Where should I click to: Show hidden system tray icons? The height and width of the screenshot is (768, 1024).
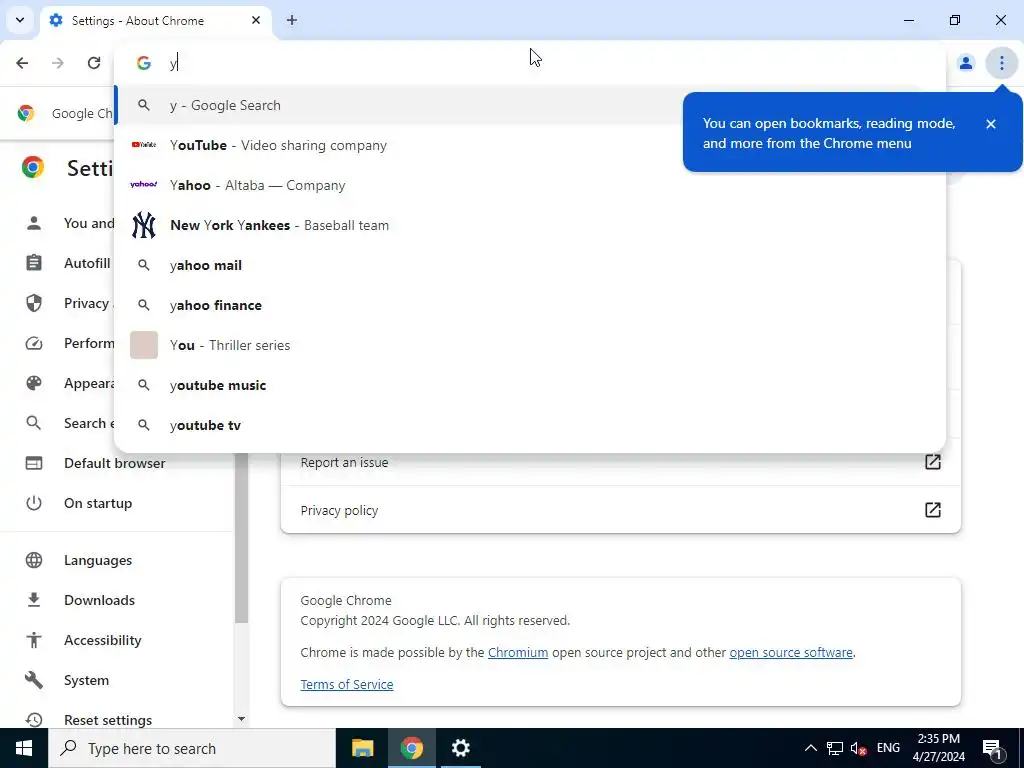pyautogui.click(x=810, y=748)
